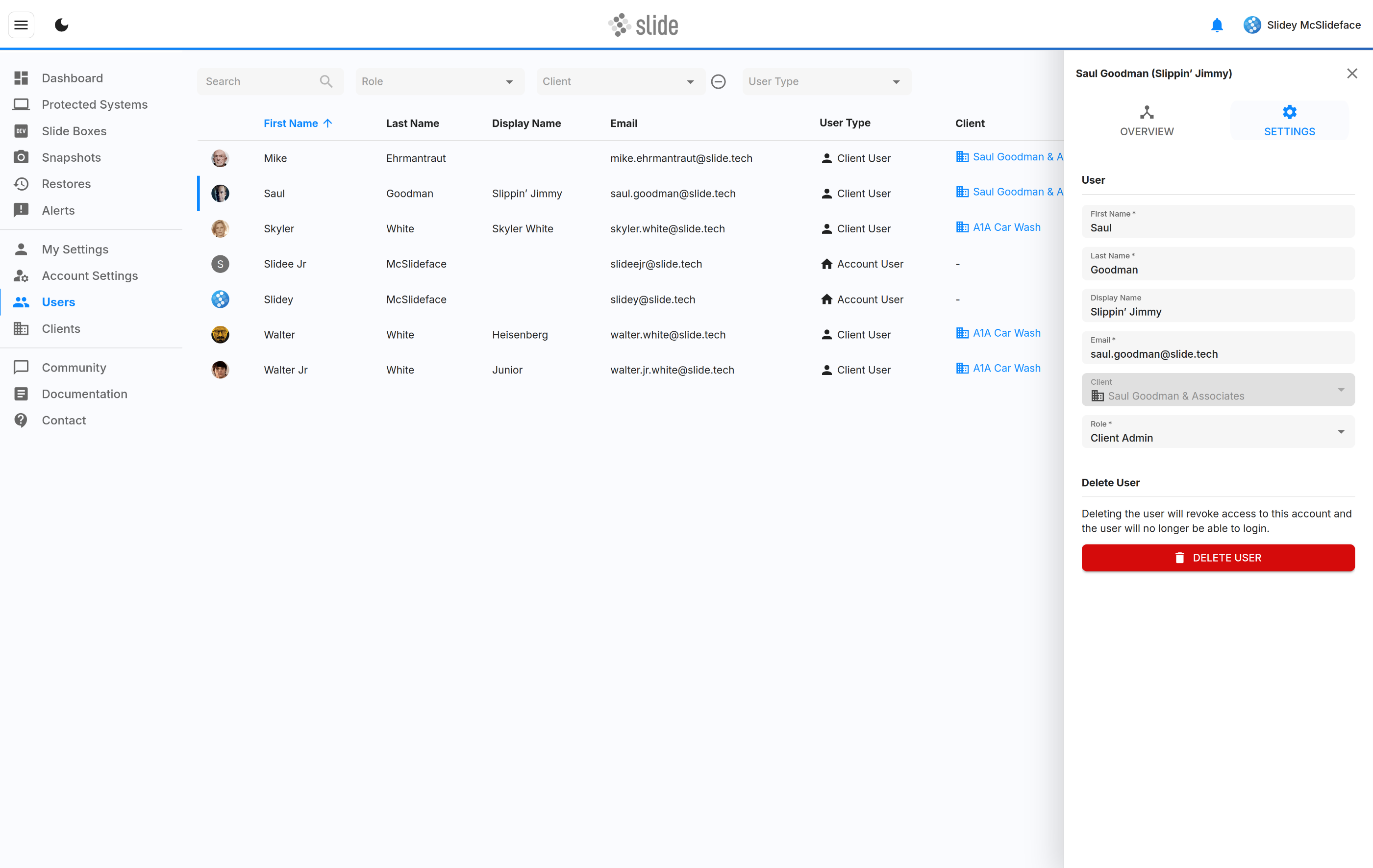
Task: Click the Dashboard sidebar icon
Action: click(21, 78)
